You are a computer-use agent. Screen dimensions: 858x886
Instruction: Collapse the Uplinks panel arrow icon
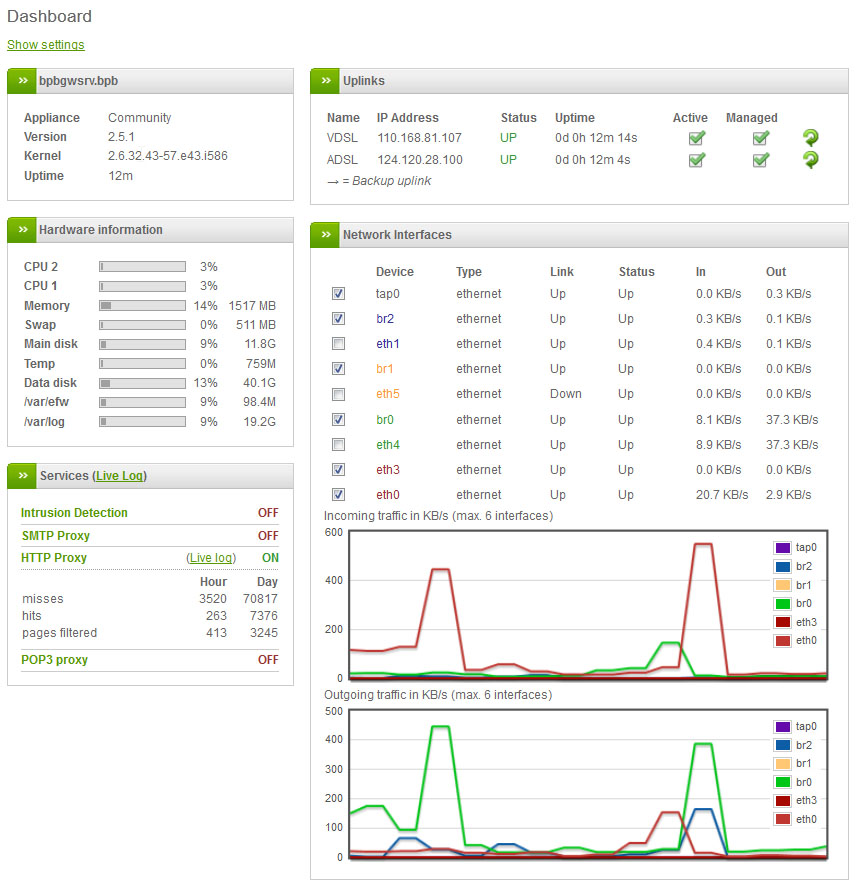click(x=326, y=81)
